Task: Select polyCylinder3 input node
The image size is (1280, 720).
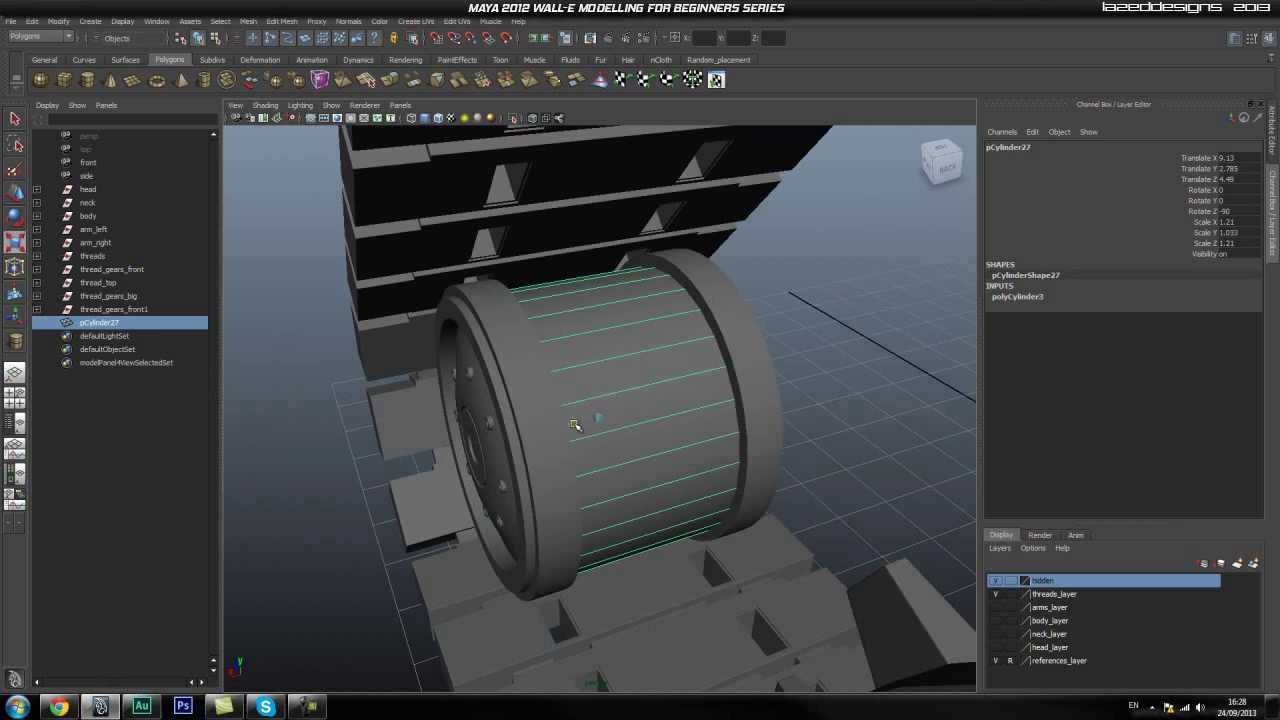Action: 1017,297
